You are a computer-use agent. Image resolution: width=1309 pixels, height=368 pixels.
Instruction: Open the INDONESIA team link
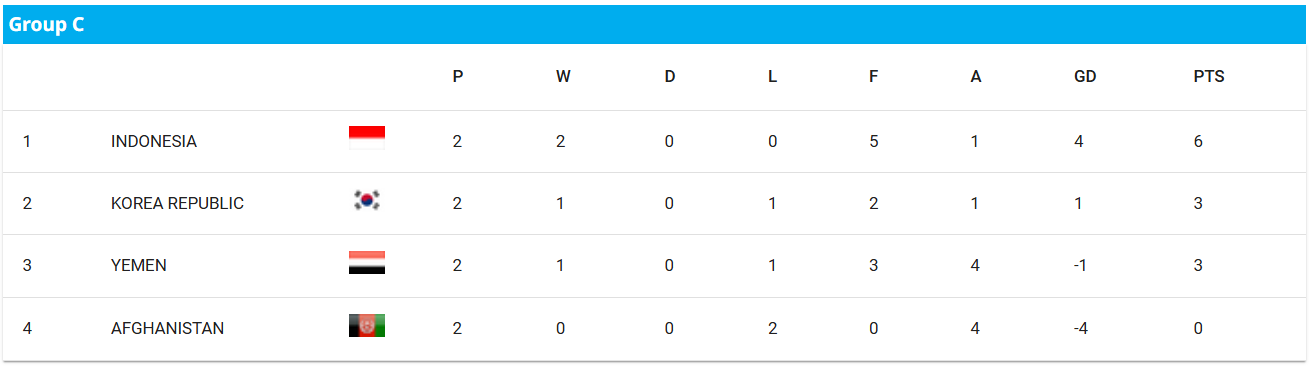pyautogui.click(x=154, y=142)
